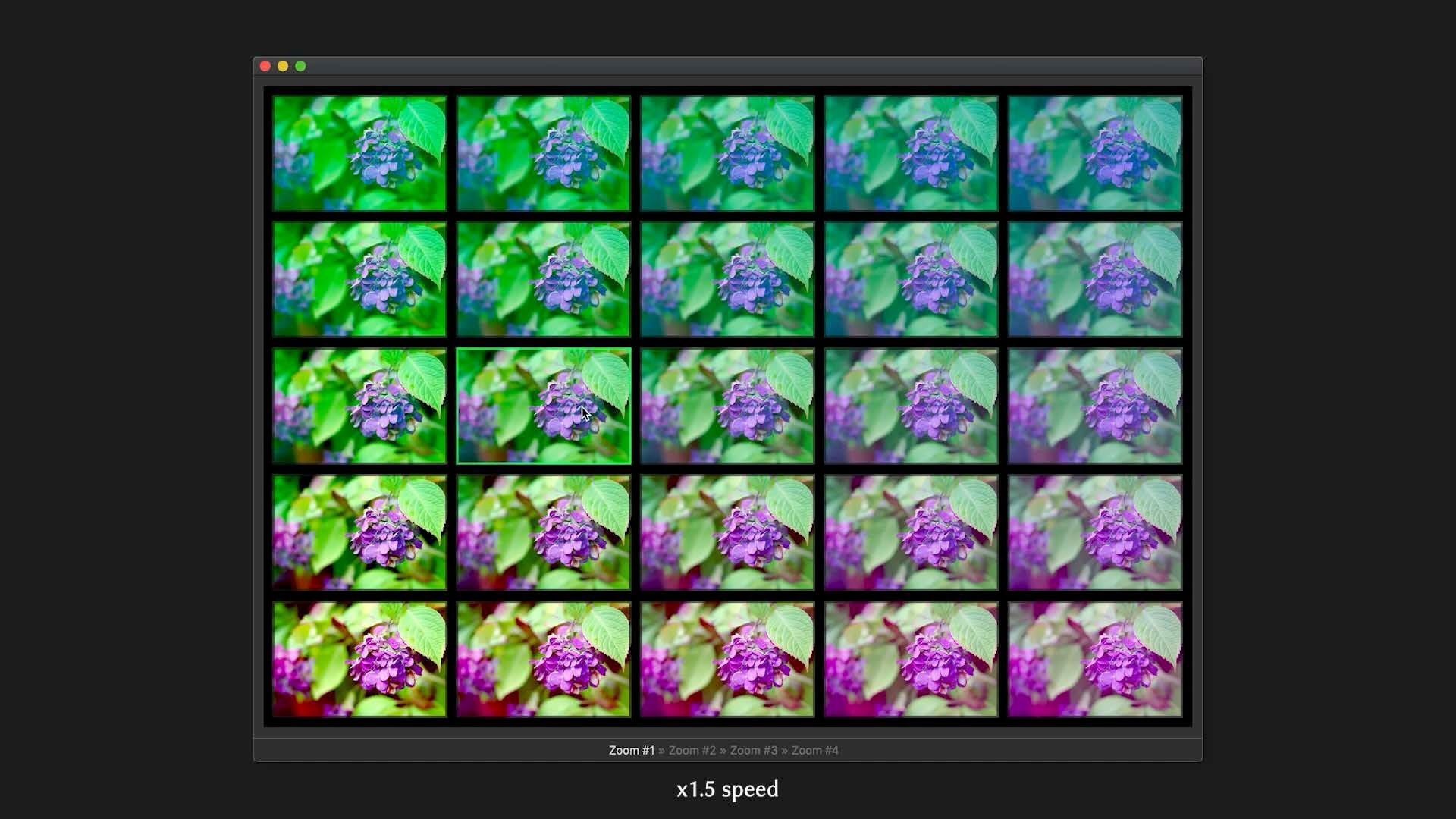Switch to the Zoom #4 breadcrumb step
Image resolution: width=1456 pixels, height=819 pixels.
[x=814, y=750]
